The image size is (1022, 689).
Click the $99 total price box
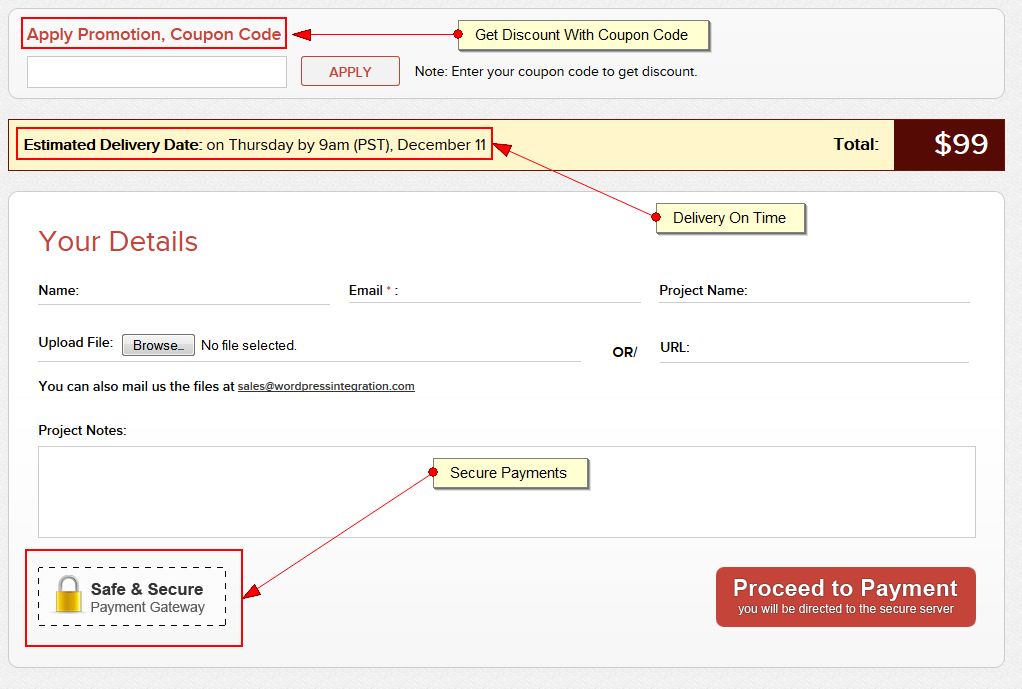click(x=960, y=145)
